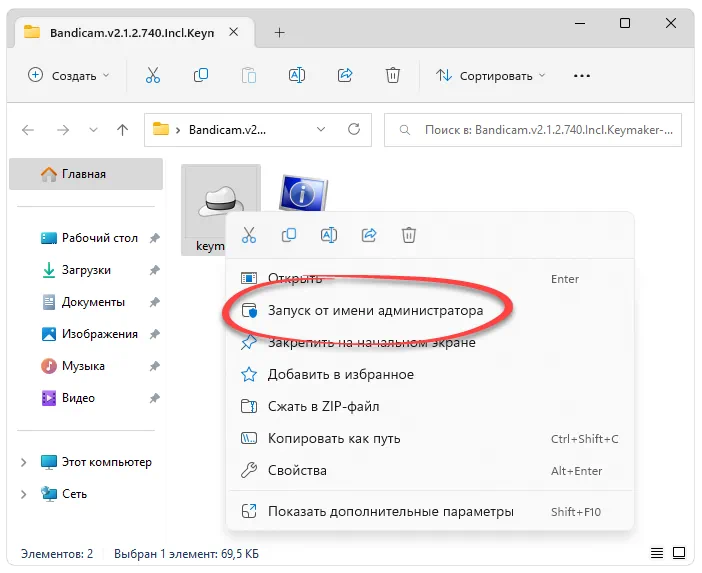Go up one folder level
This screenshot has width=702, height=573.
[122, 130]
